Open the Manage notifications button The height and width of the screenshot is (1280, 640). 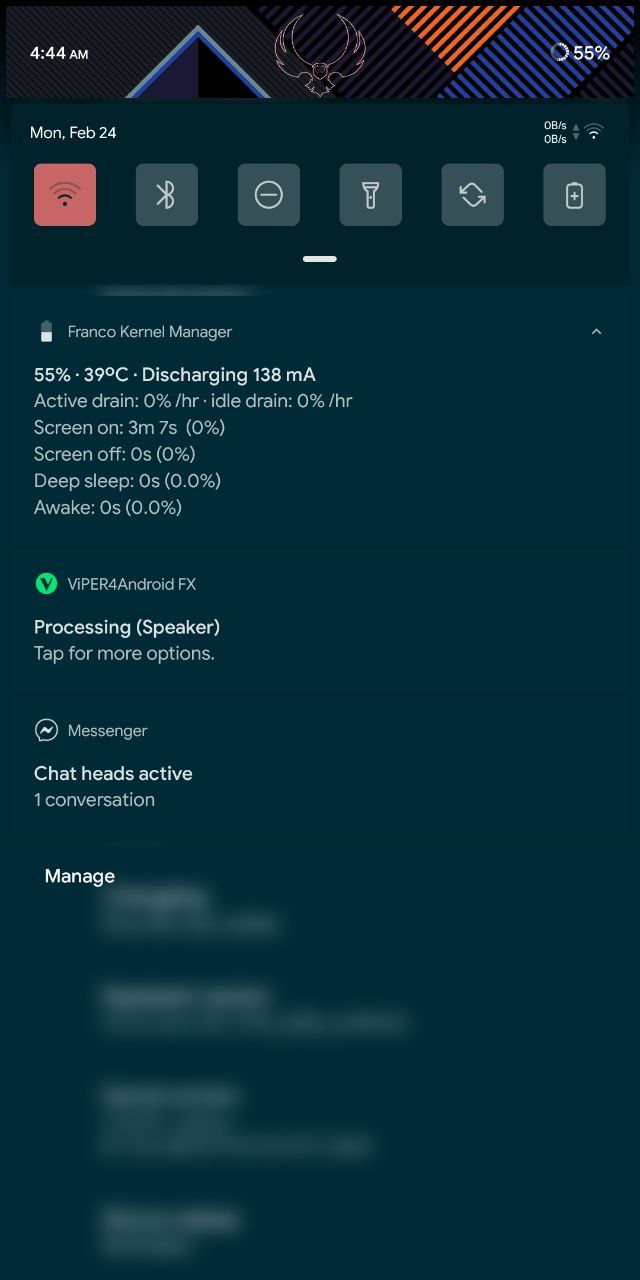[x=80, y=876]
